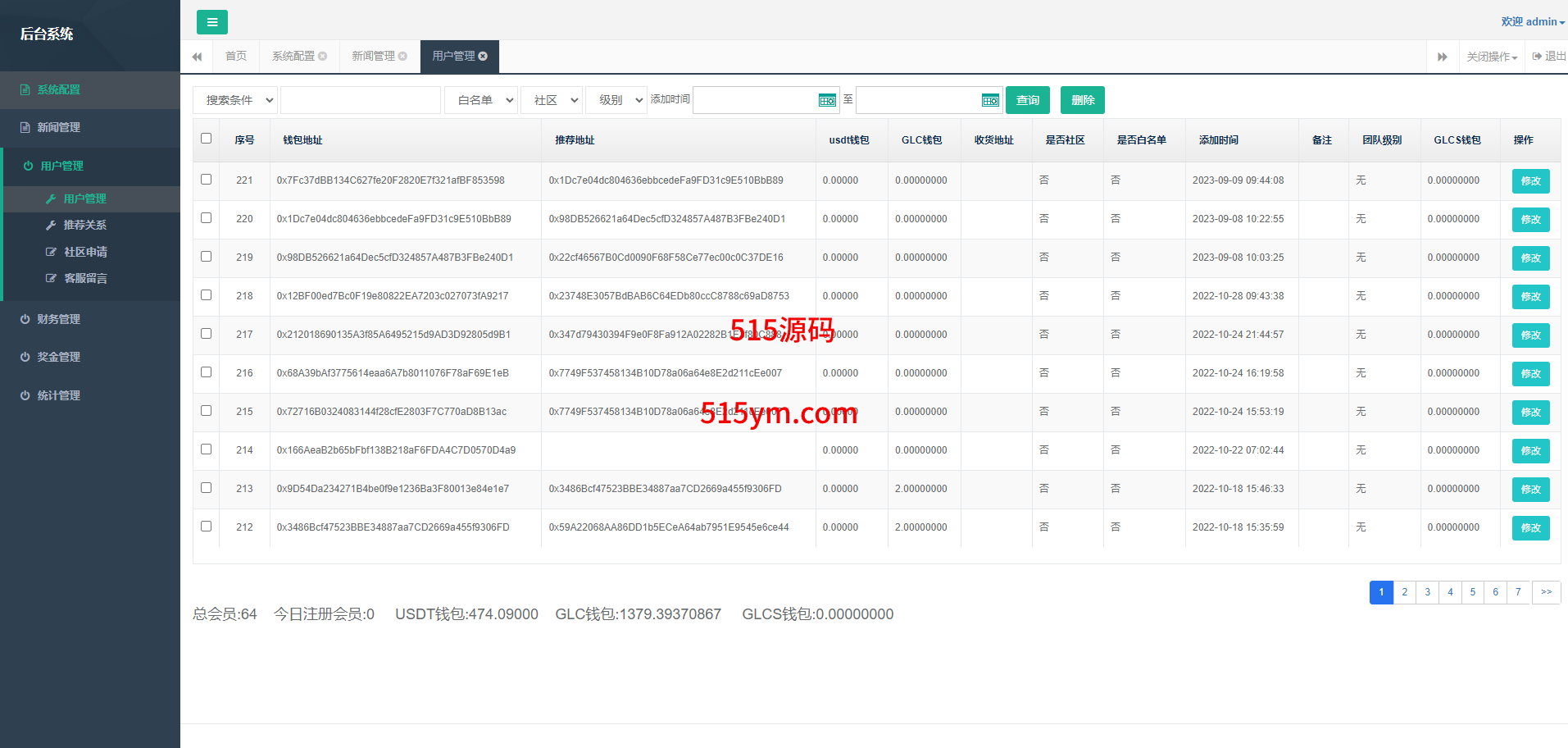Click the green hamburger menu toggle button
The height and width of the screenshot is (748, 1568).
tap(211, 22)
